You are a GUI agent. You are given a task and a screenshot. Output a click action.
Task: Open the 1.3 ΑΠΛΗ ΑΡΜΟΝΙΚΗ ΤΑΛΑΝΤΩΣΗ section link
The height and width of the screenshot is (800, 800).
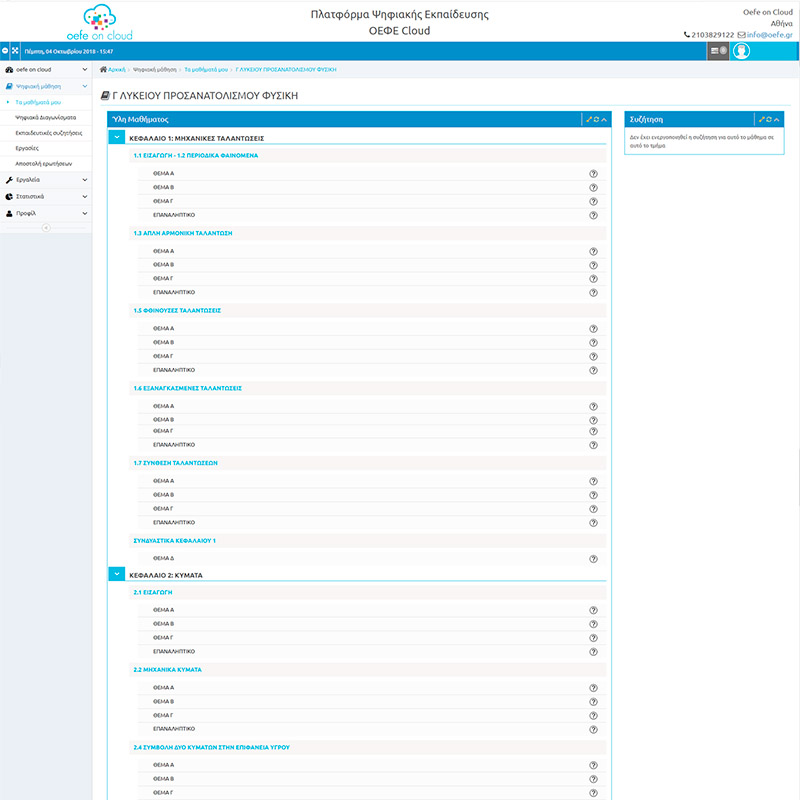pyautogui.click(x=182, y=232)
